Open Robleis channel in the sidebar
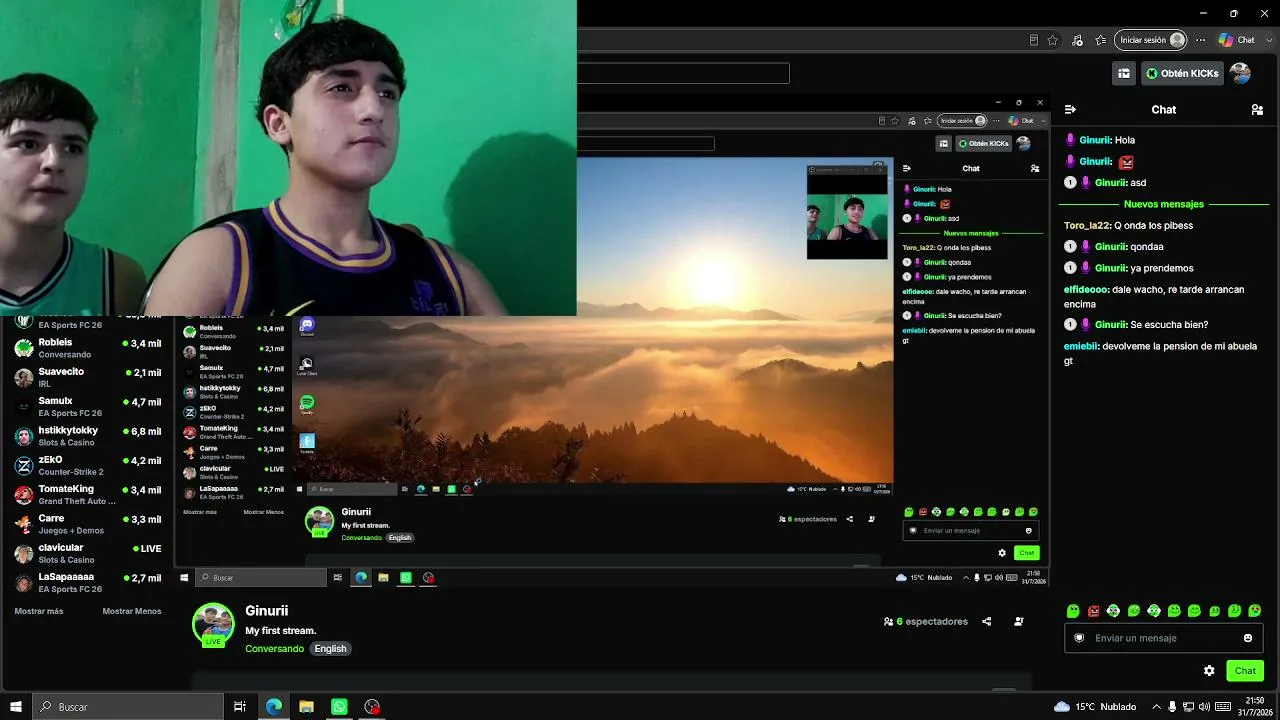This screenshot has height=720, width=1280. pos(87,348)
